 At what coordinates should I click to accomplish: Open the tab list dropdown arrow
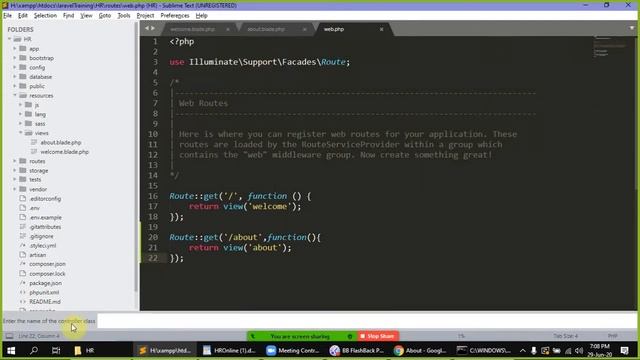(632, 28)
